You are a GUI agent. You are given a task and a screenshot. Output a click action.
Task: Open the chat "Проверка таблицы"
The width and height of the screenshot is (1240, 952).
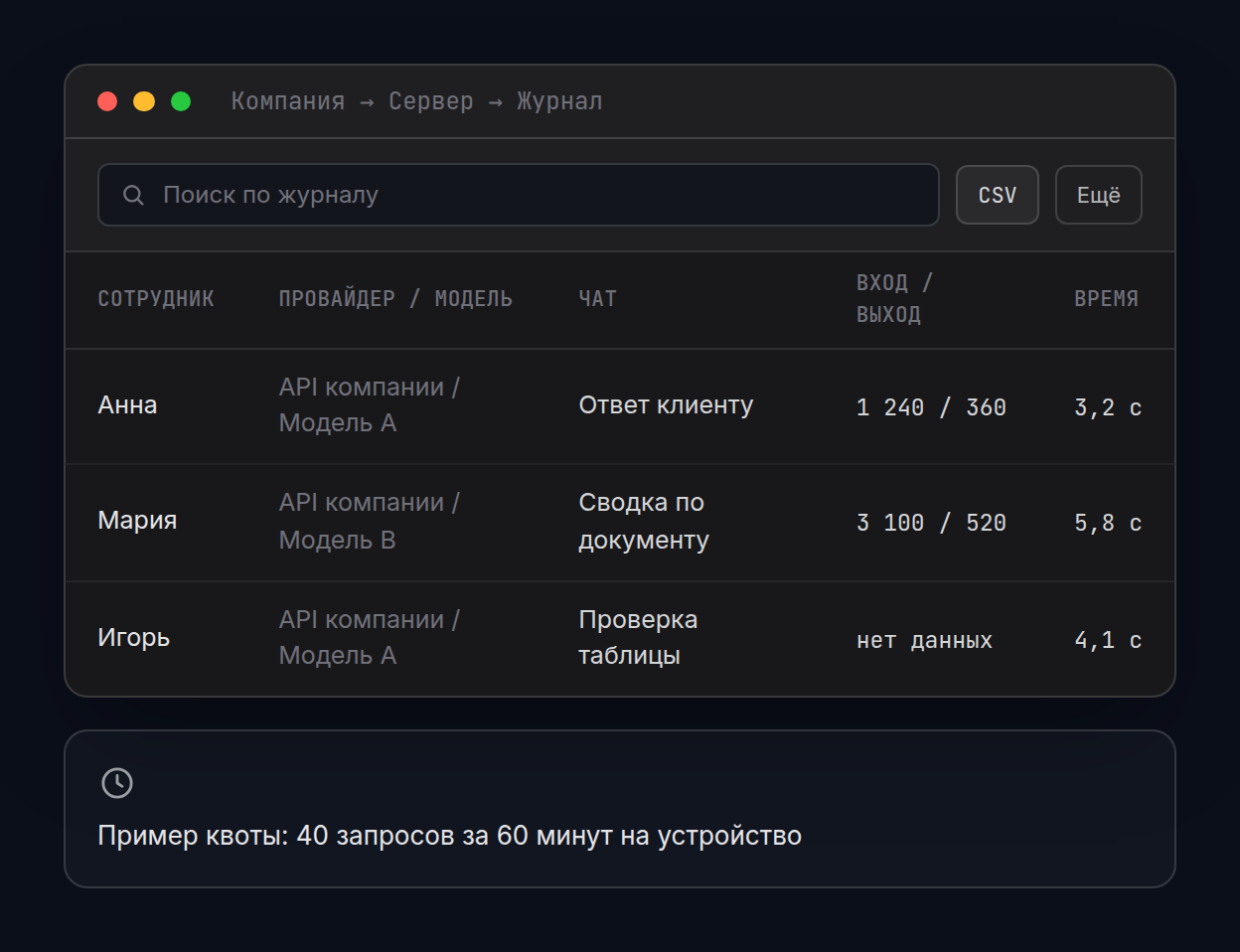[638, 638]
